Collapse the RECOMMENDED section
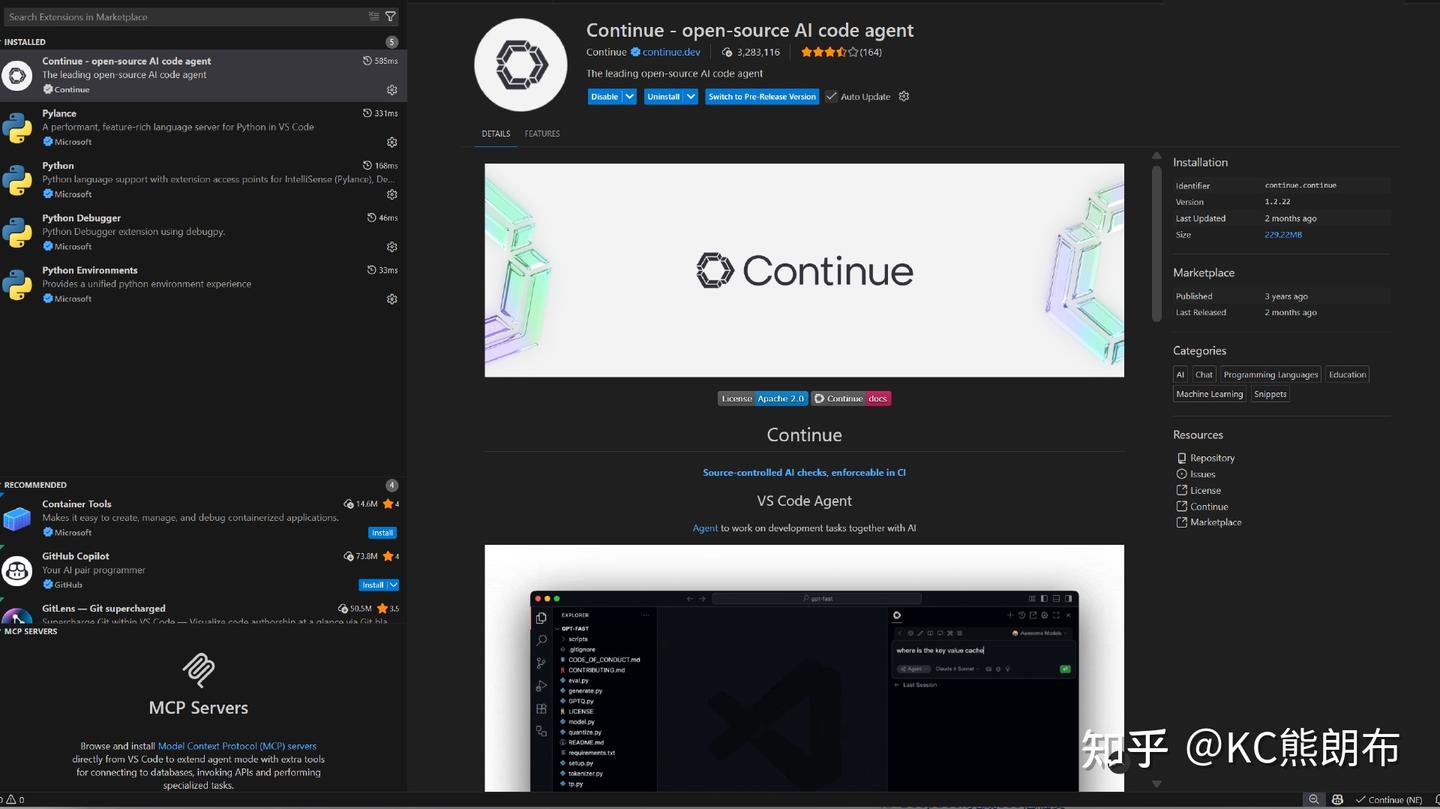 (35, 485)
